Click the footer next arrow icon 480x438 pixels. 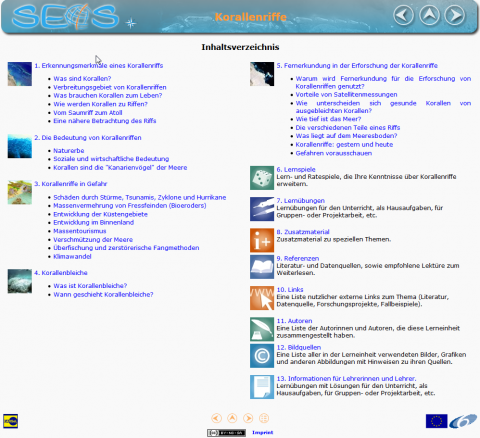point(248,418)
